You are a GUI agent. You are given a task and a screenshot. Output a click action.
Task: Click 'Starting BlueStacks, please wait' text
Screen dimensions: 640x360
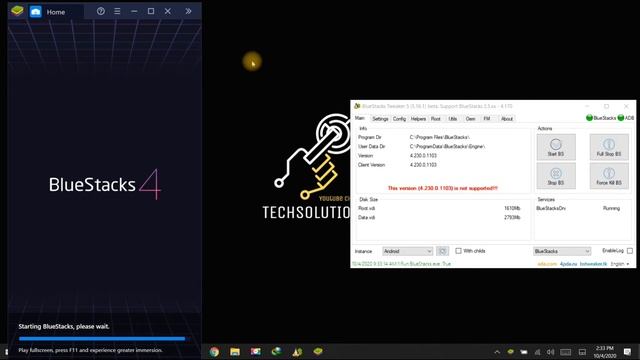pyautogui.click(x=64, y=327)
